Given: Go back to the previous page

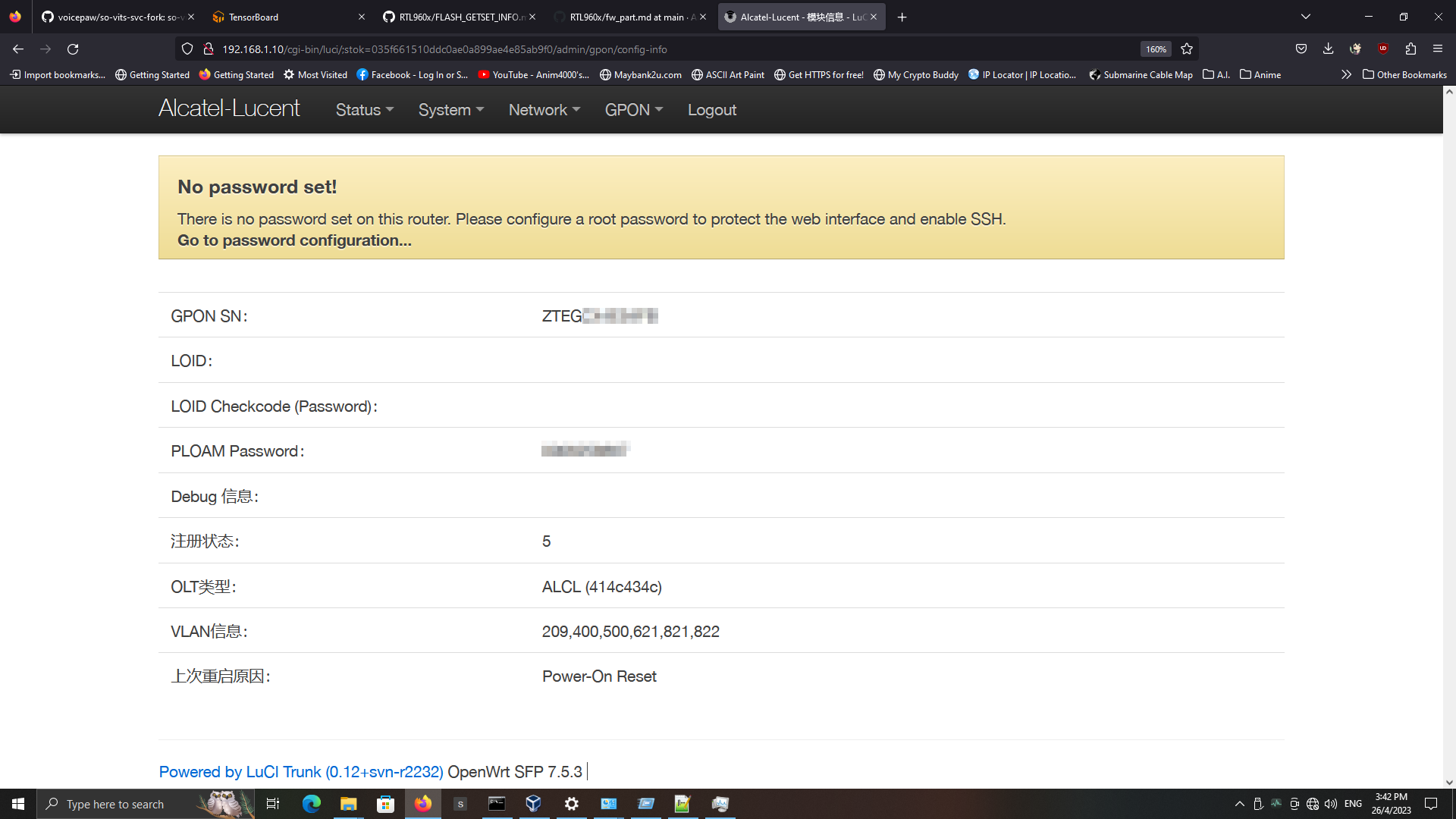Looking at the screenshot, I should [18, 49].
